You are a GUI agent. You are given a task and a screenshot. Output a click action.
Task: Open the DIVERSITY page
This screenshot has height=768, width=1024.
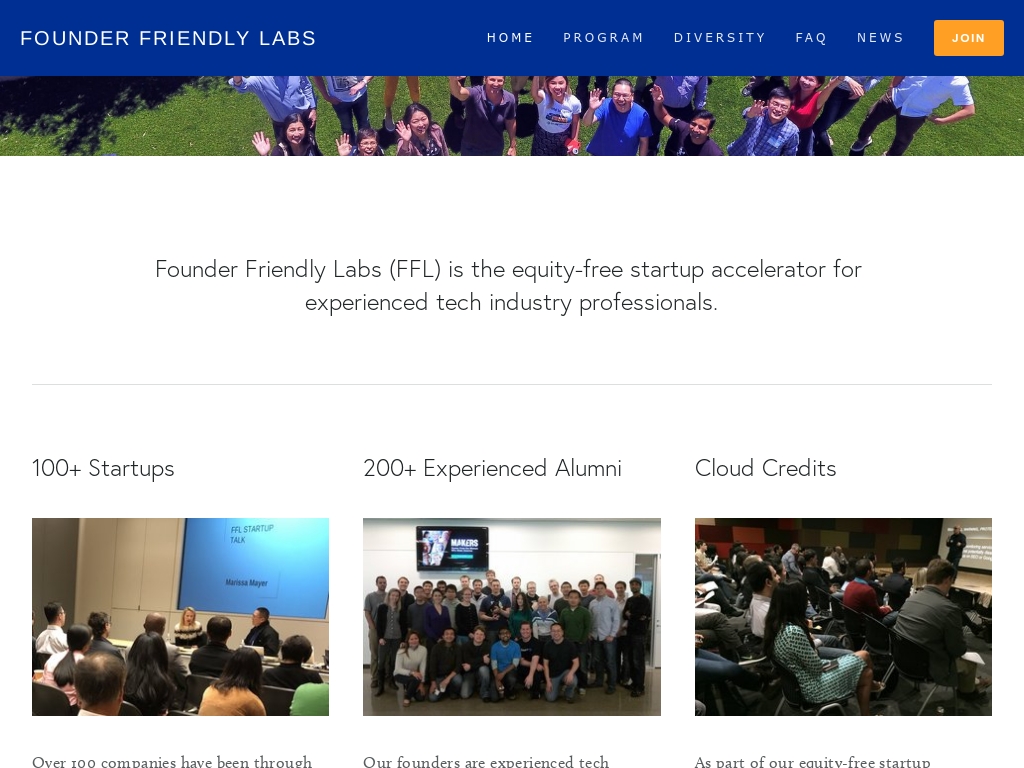[x=720, y=38]
